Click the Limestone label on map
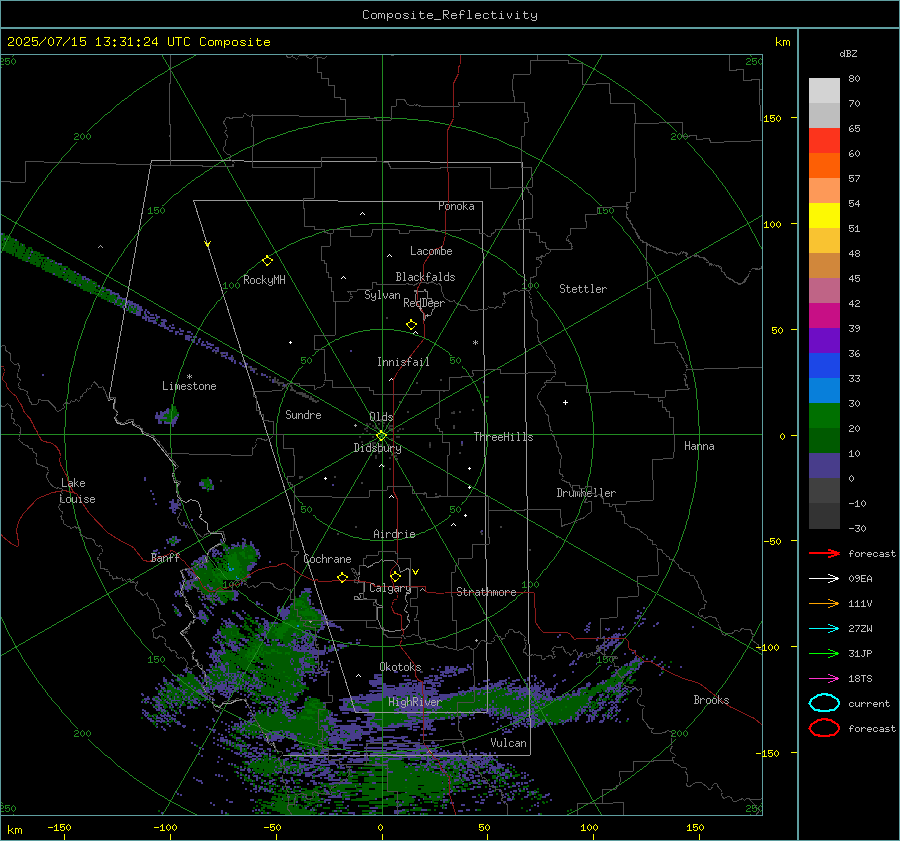The width and height of the screenshot is (900, 841). pos(189,386)
